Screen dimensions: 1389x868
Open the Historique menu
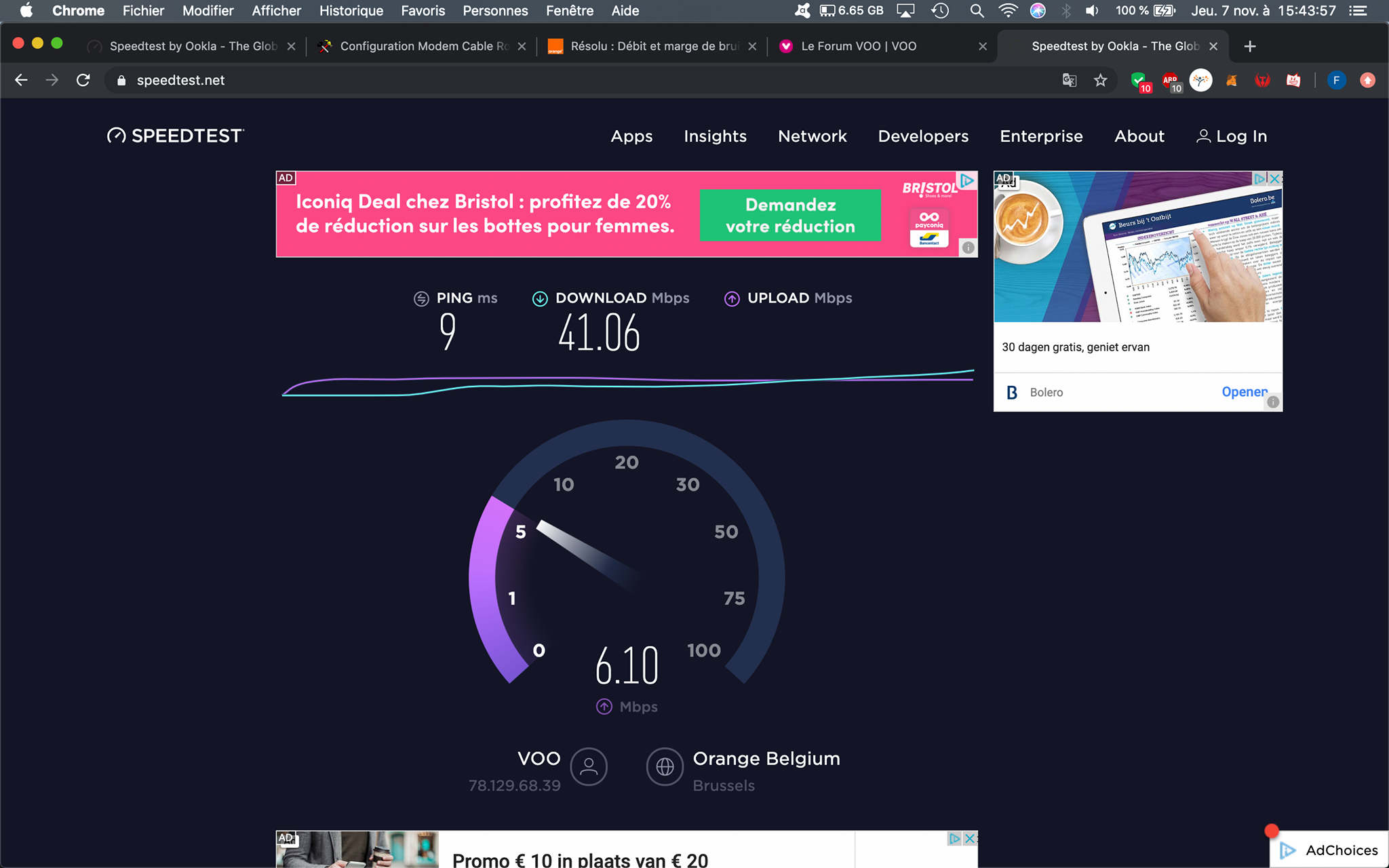tap(351, 10)
